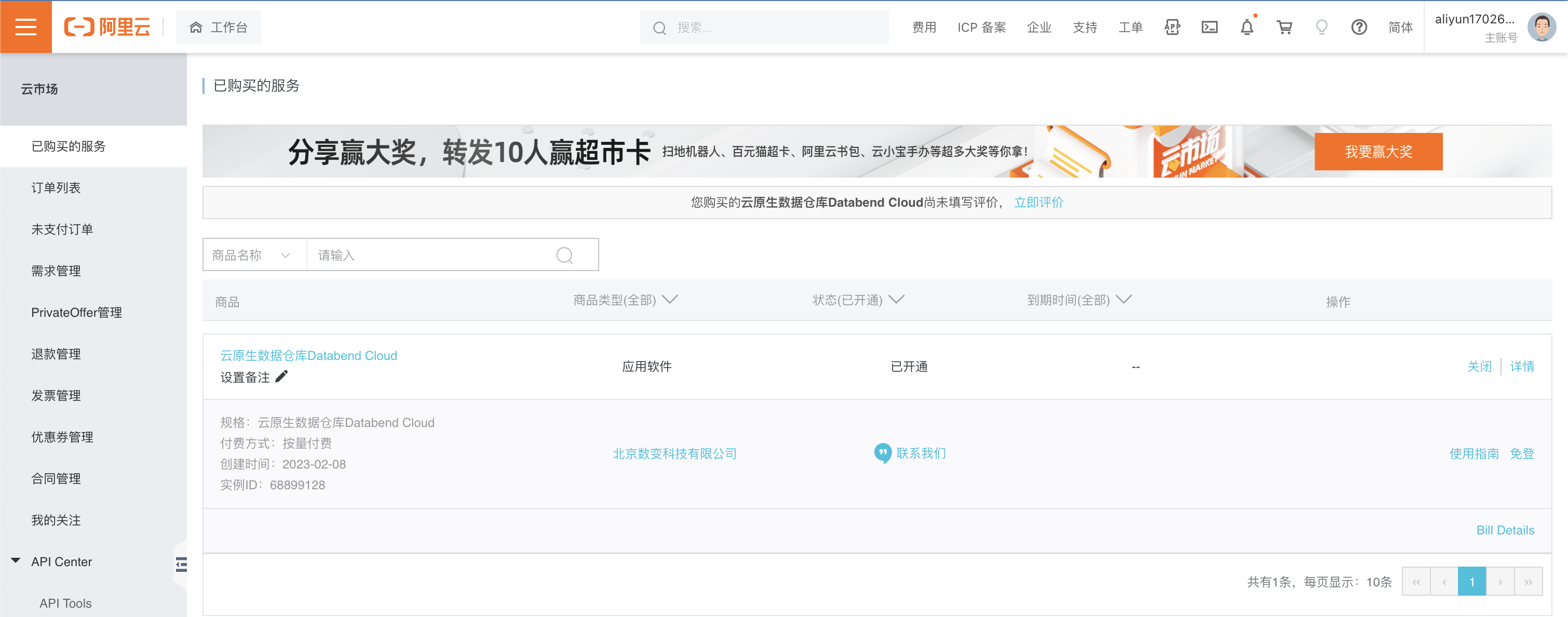This screenshot has width=1568, height=617.
Task: Click the lightbulb suggestions icon
Action: click(x=1321, y=28)
